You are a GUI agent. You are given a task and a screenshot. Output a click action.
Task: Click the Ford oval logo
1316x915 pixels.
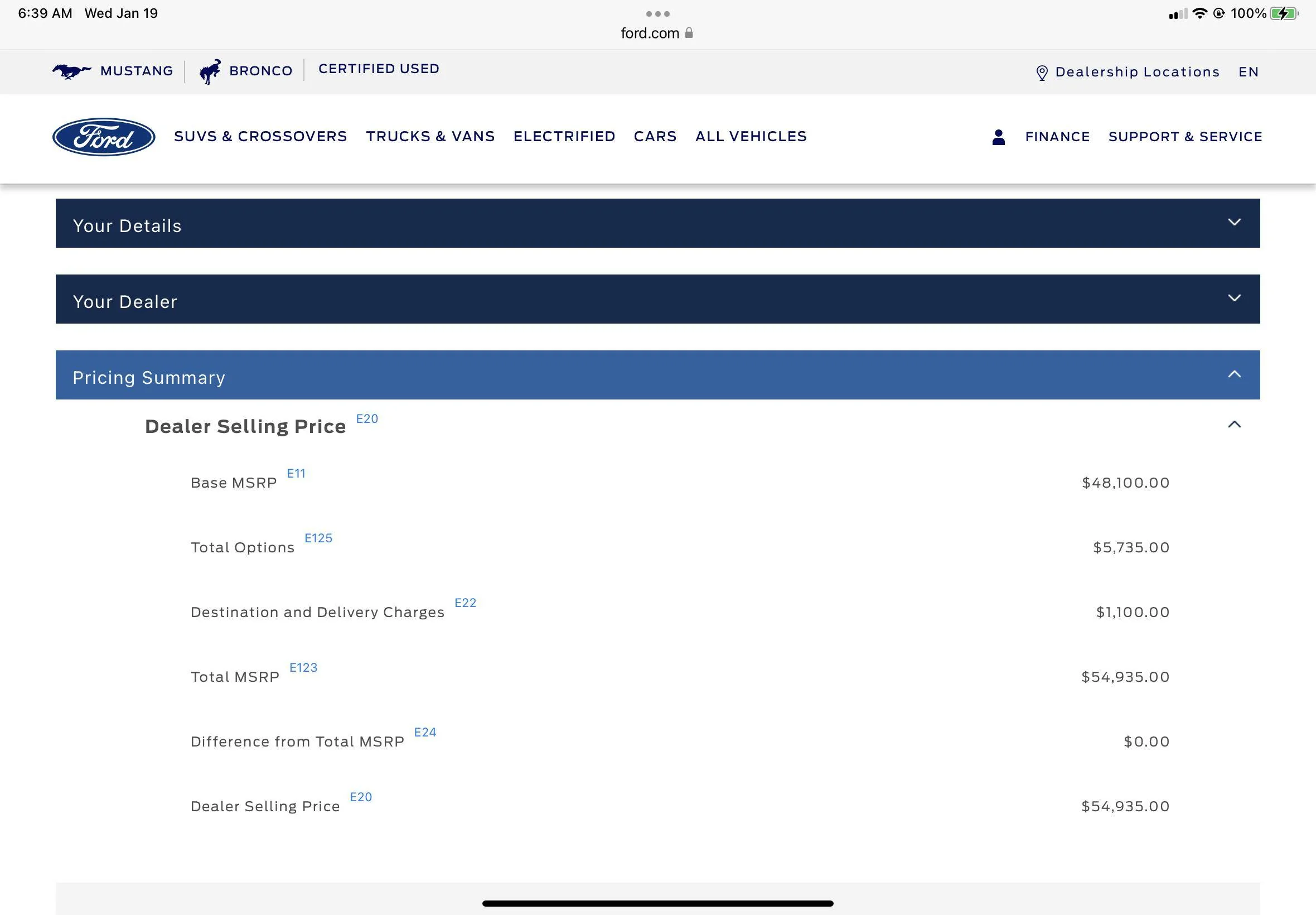tap(104, 137)
